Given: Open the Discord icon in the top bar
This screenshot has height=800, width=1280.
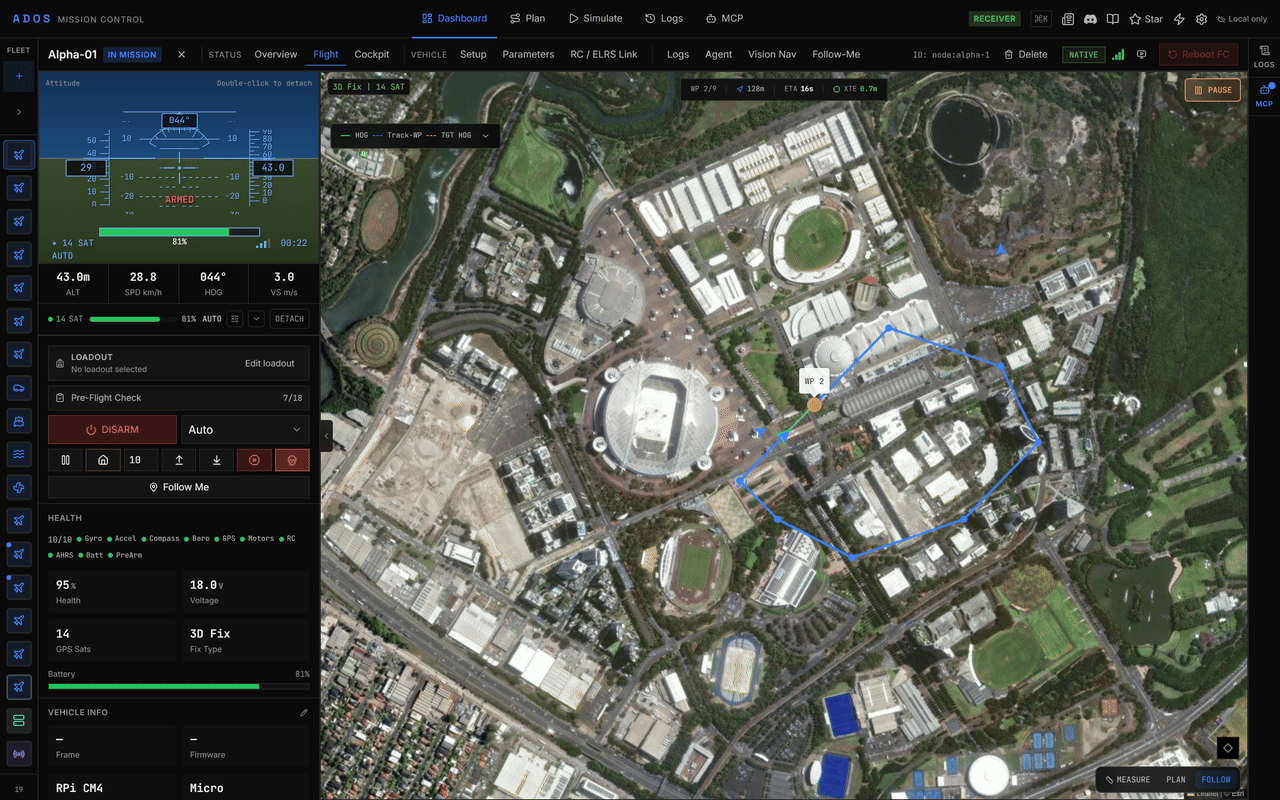Looking at the screenshot, I should coord(1090,19).
